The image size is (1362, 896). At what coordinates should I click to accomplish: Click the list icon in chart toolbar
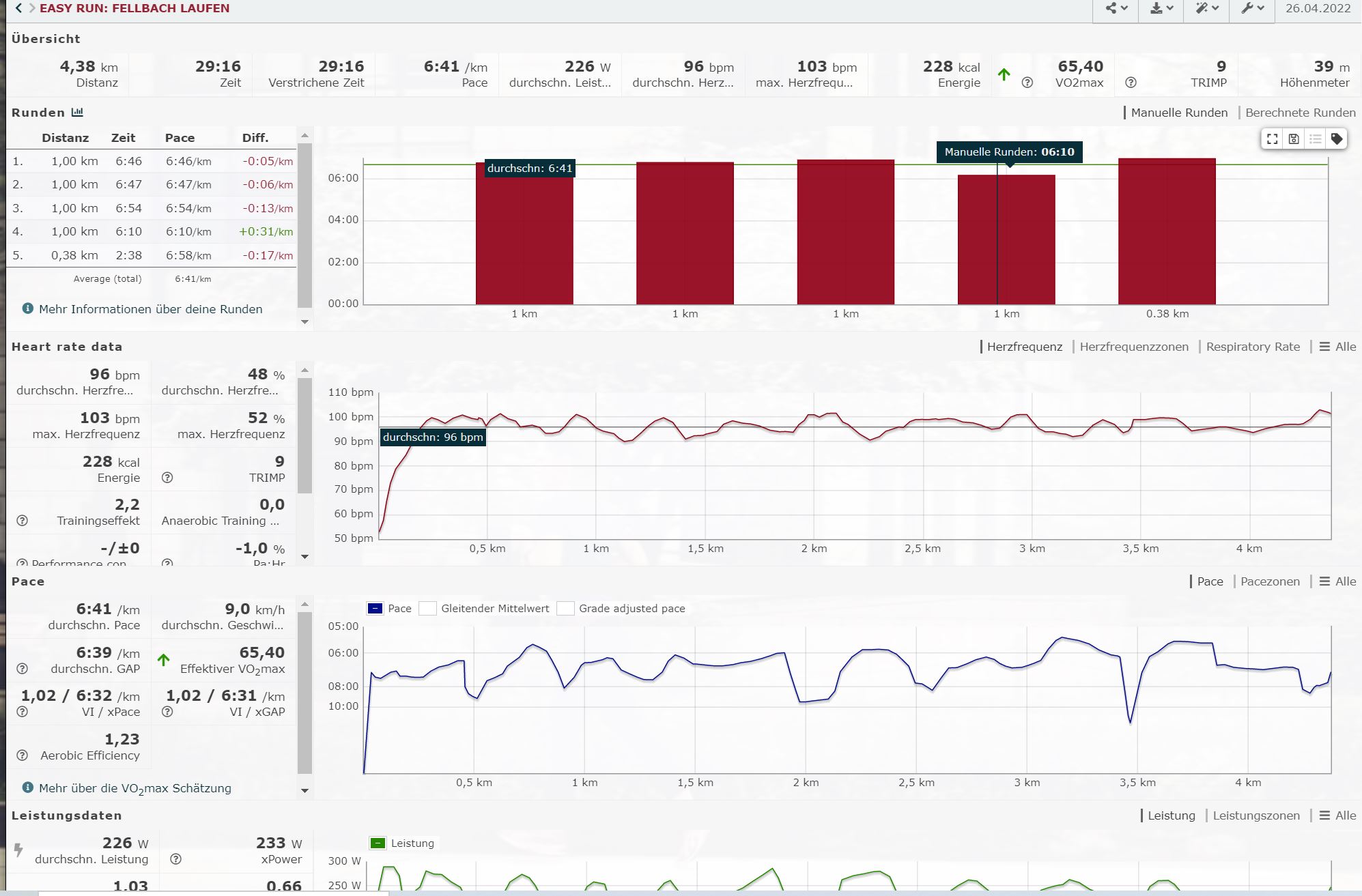1316,139
